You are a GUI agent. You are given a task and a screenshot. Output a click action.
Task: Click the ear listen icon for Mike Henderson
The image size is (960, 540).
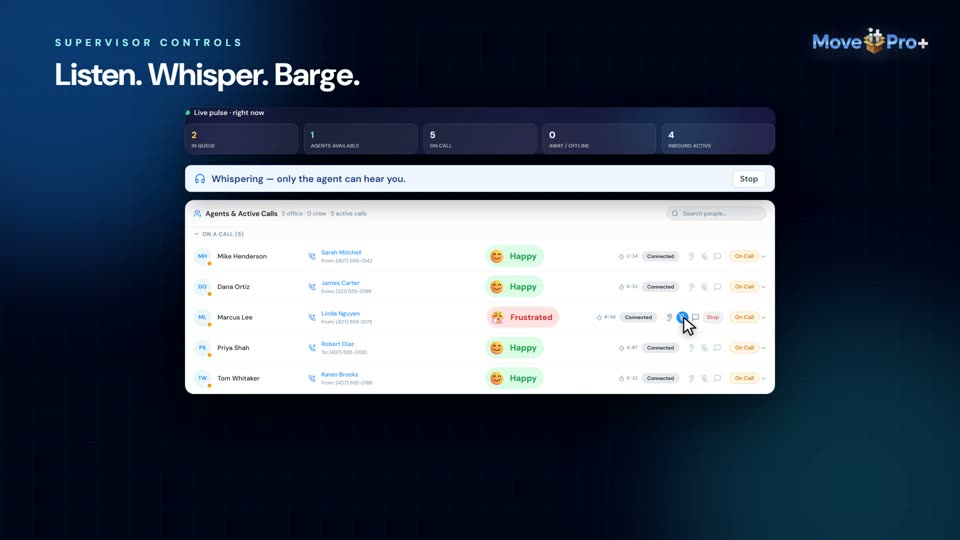(691, 257)
